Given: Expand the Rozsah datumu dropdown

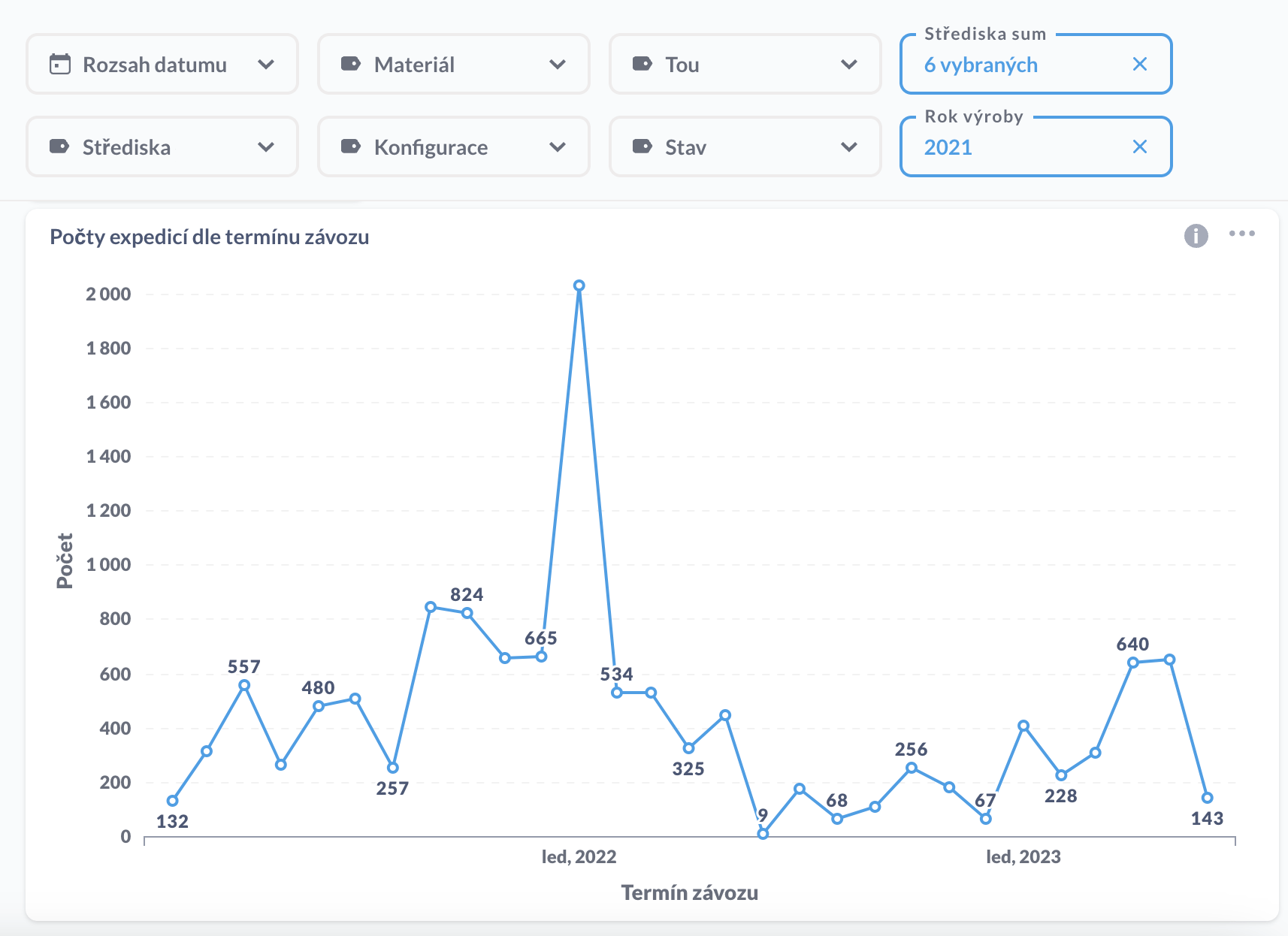Looking at the screenshot, I should coord(266,65).
